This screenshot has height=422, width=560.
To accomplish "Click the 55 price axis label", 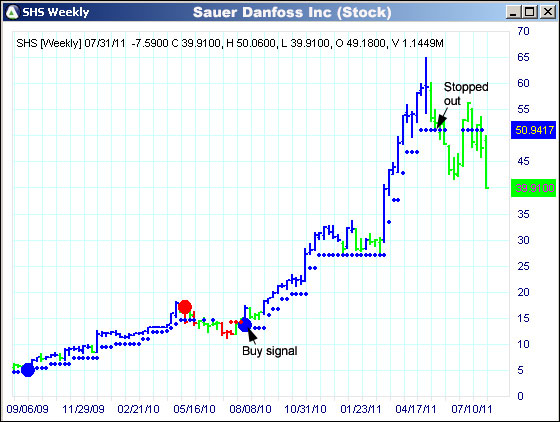I will coord(523,109).
